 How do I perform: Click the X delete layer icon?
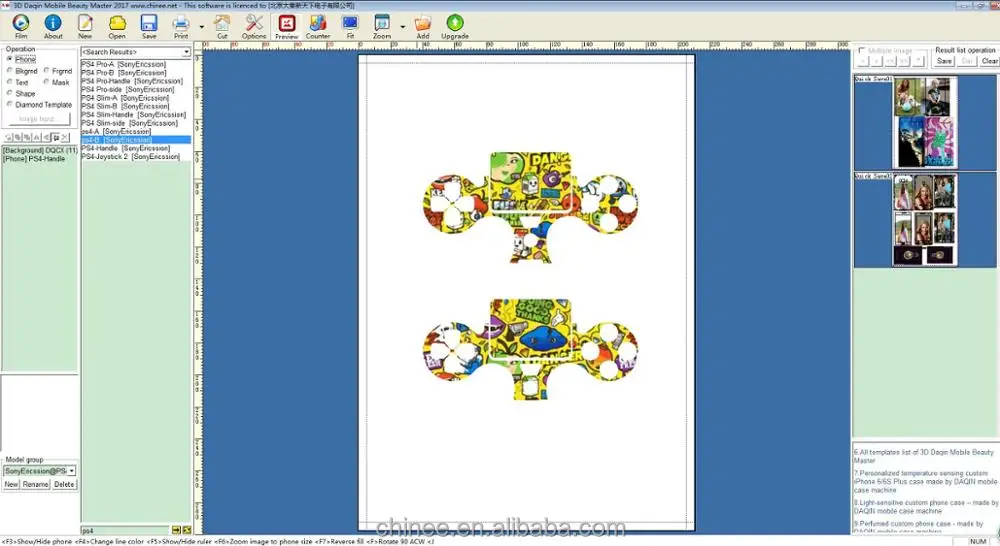point(64,137)
